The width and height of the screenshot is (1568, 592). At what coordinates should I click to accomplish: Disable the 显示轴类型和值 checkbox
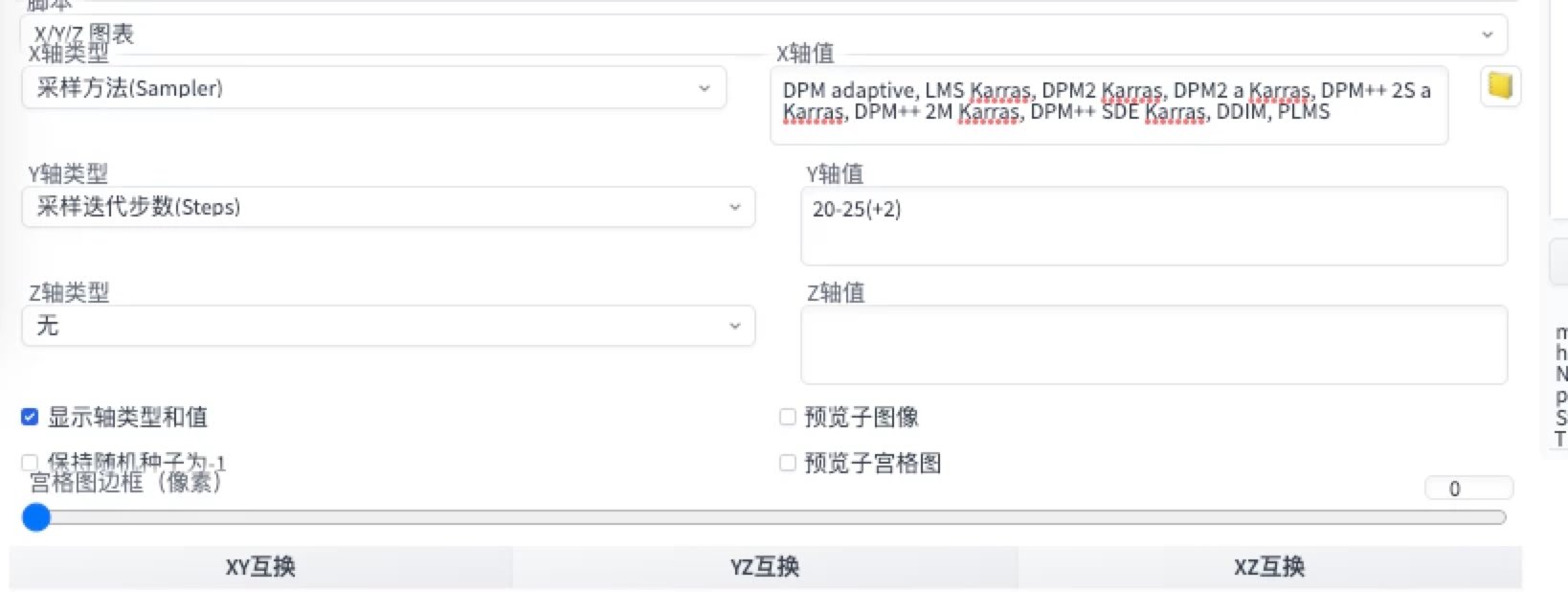pyautogui.click(x=30, y=418)
